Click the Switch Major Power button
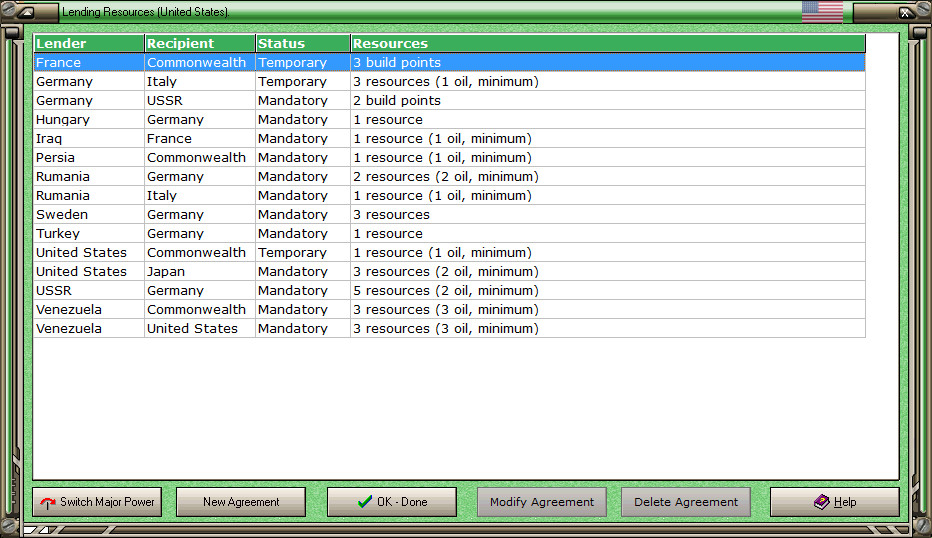This screenshot has width=932, height=538. point(97,502)
